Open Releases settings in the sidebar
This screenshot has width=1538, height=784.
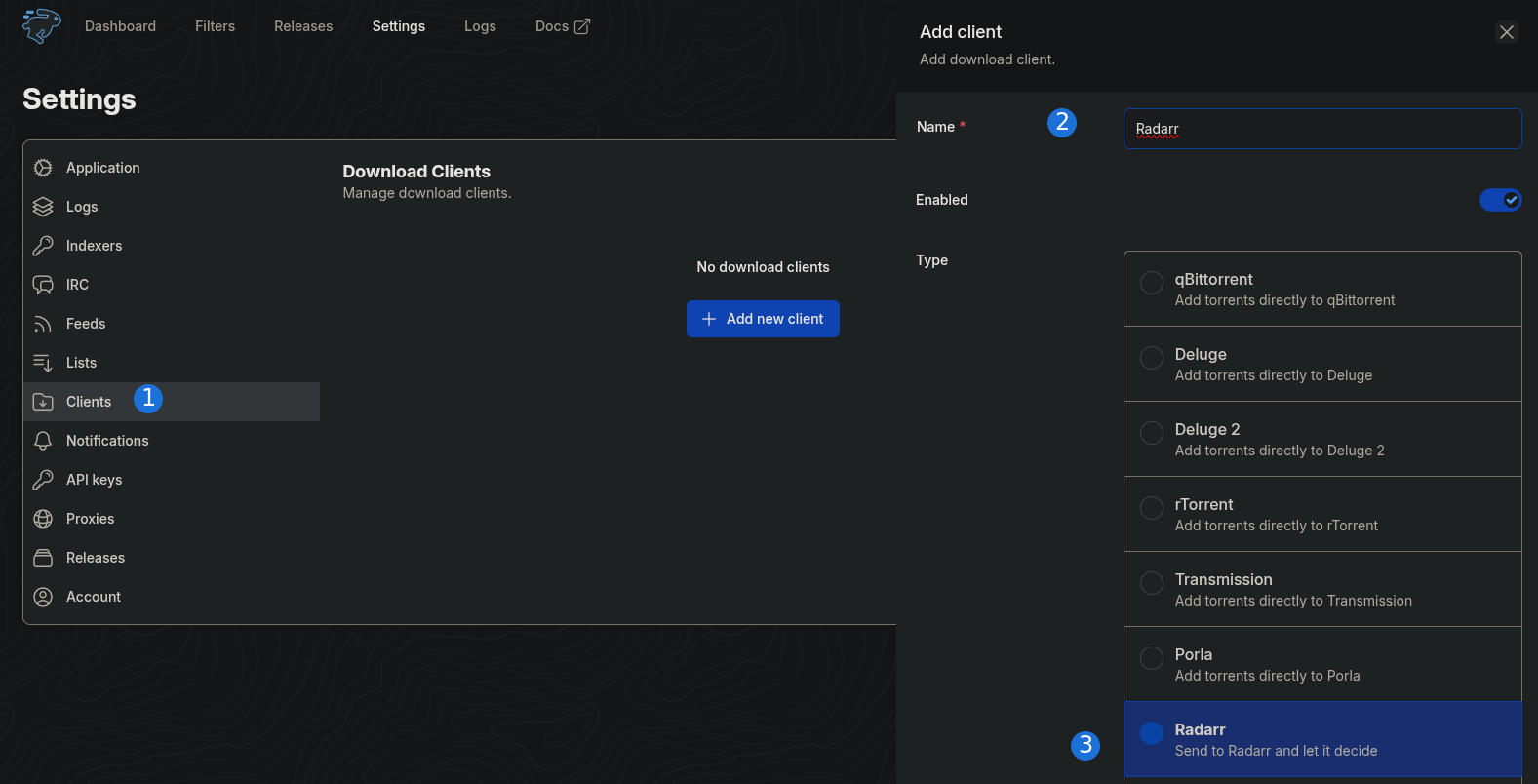pyautogui.click(x=172, y=558)
